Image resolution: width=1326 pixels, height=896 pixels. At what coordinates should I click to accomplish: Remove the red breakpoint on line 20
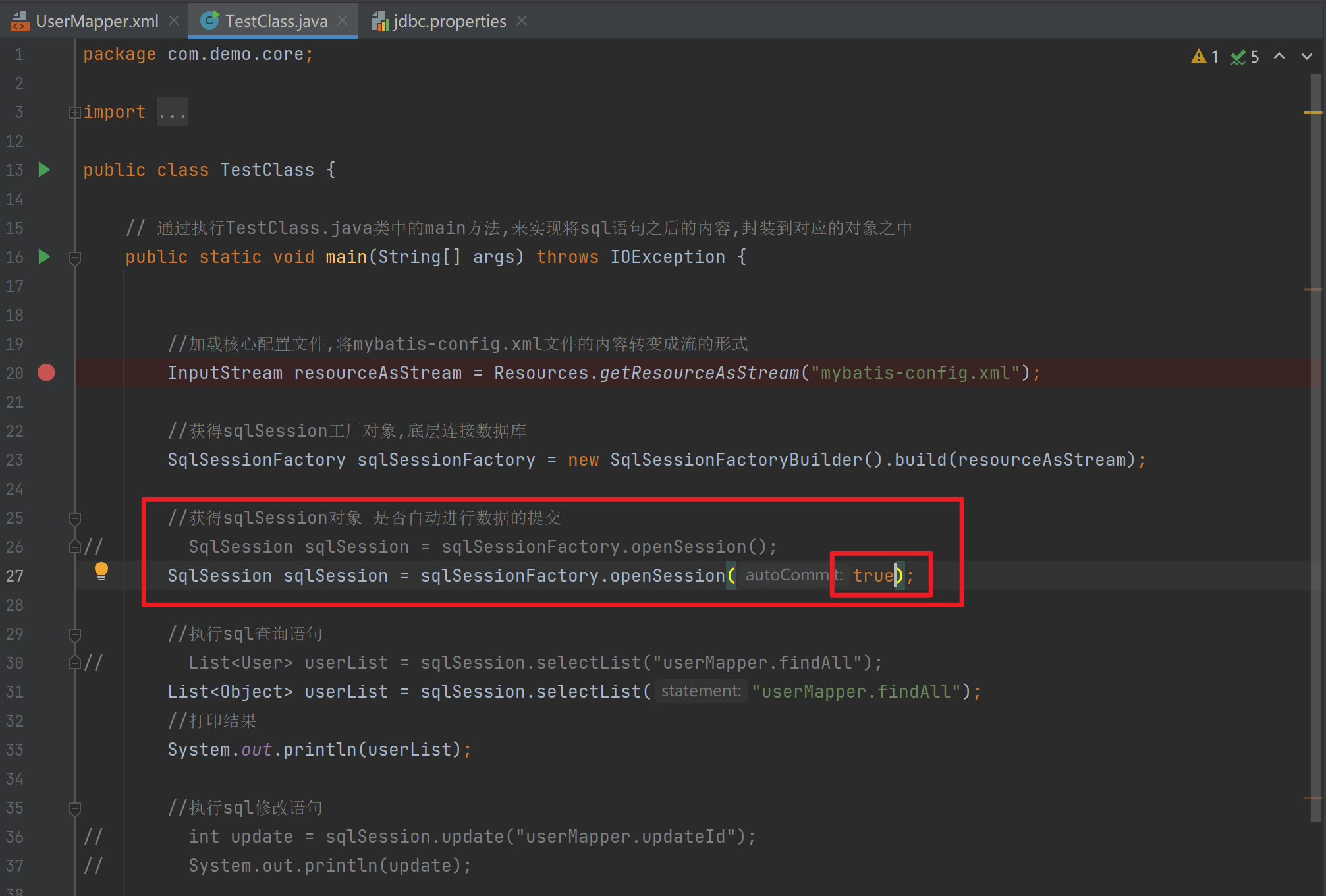click(x=46, y=373)
